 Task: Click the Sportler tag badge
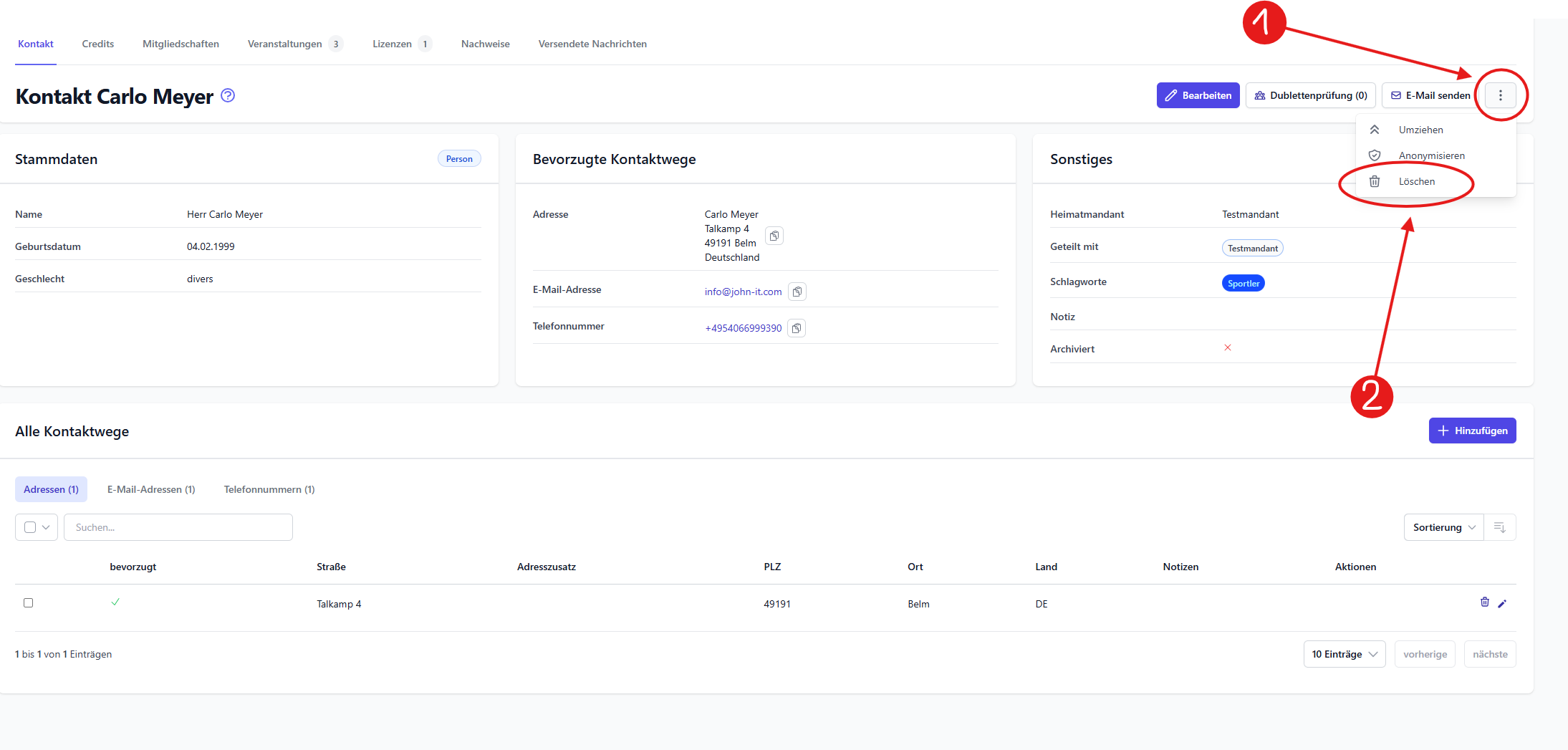click(x=1243, y=283)
